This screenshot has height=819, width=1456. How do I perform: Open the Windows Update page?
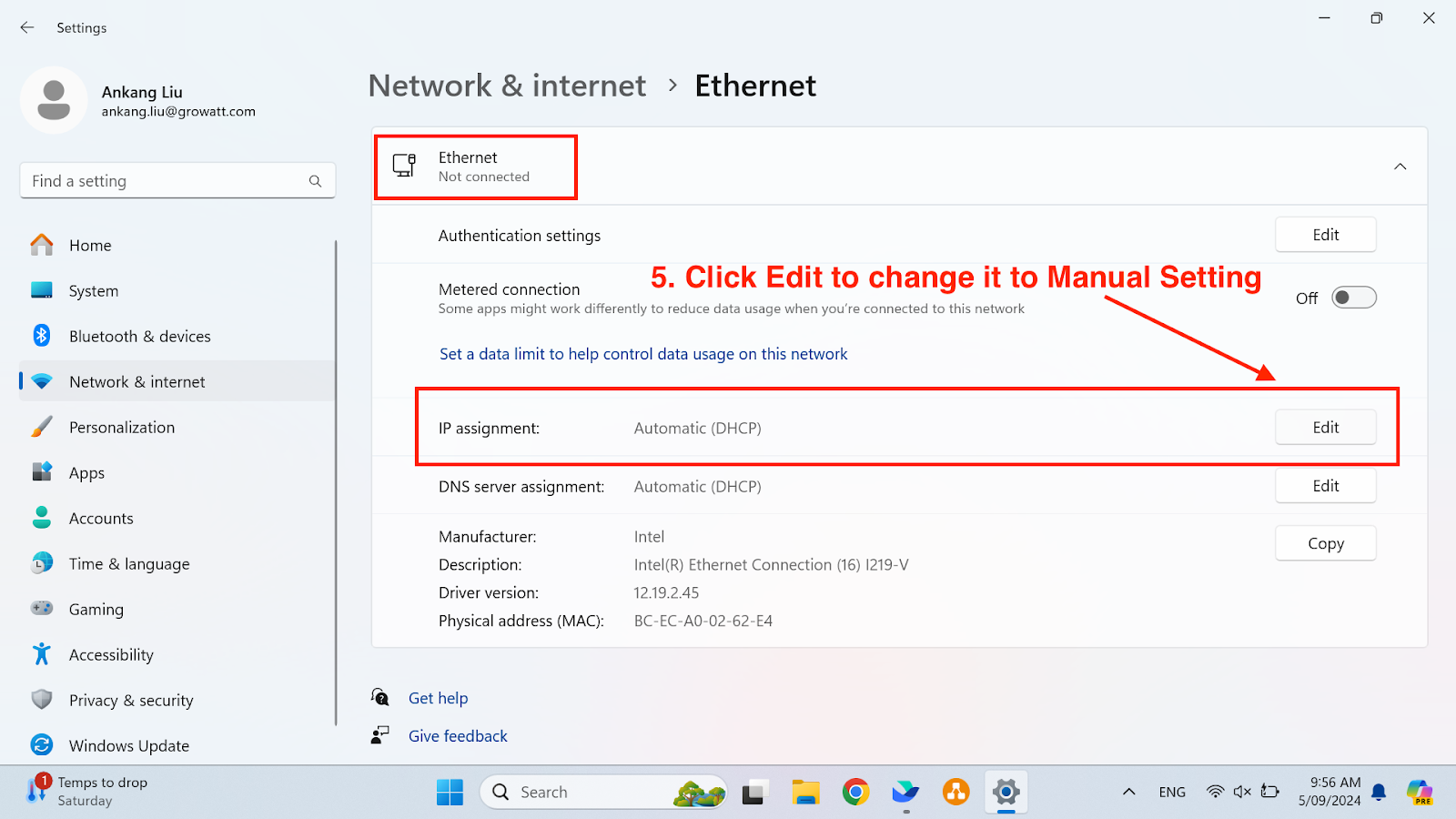point(128,745)
